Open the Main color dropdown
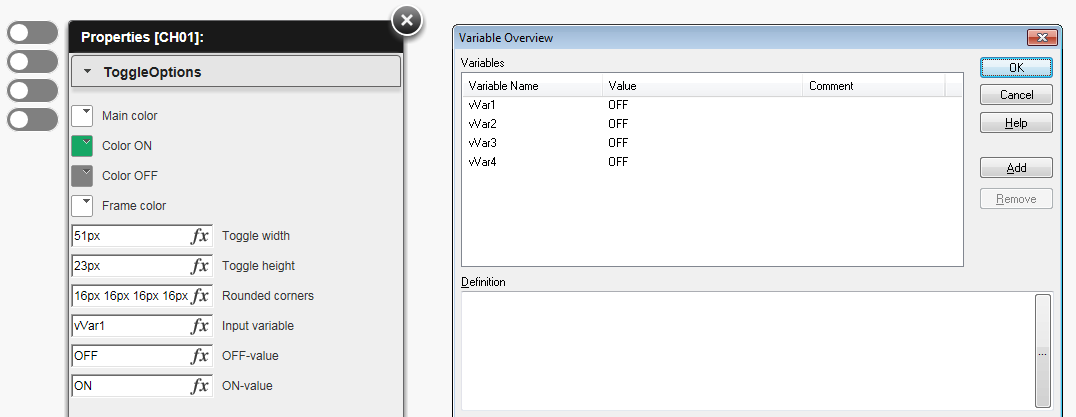 82,115
